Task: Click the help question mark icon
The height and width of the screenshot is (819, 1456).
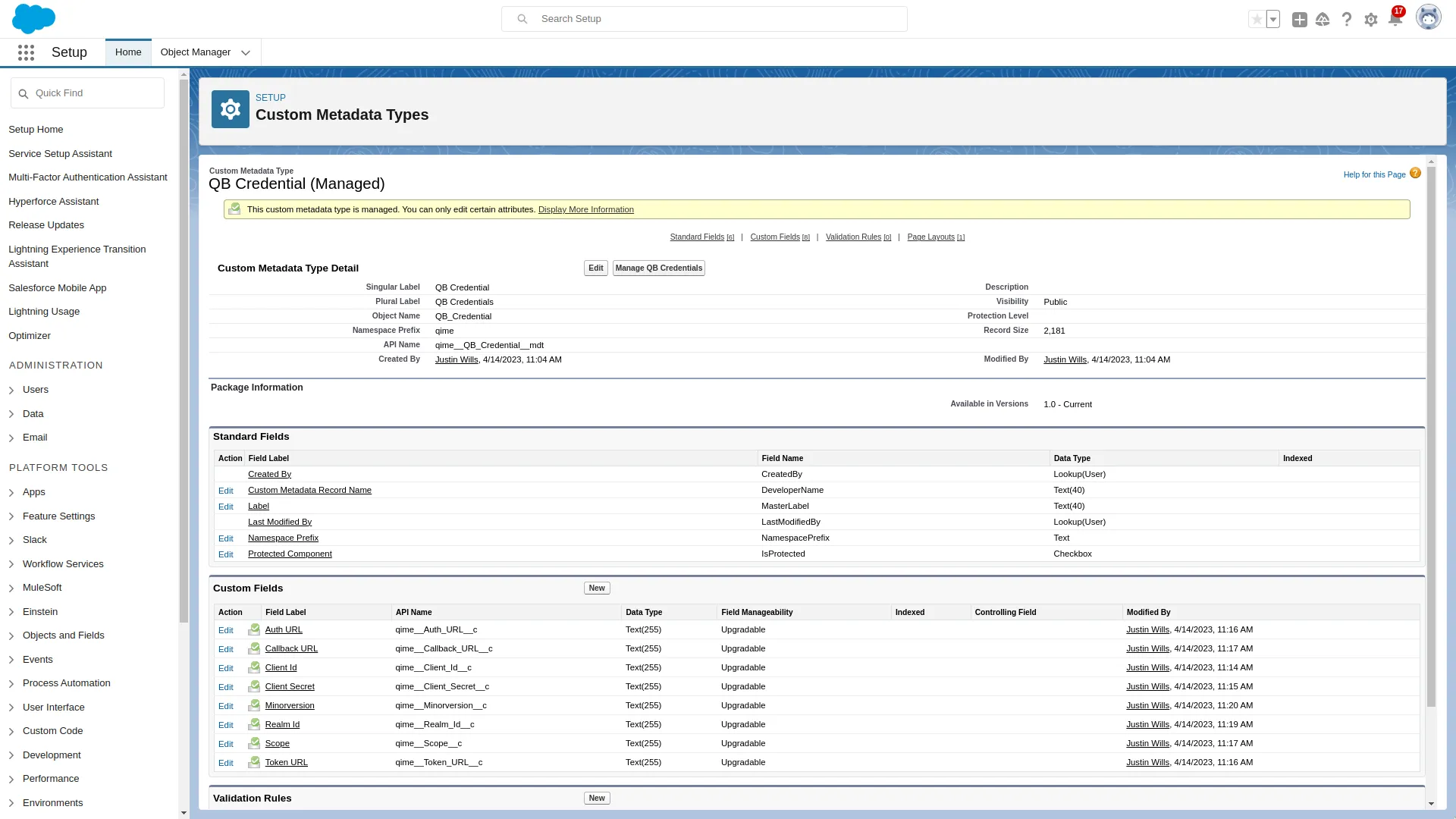Action: 1346,19
